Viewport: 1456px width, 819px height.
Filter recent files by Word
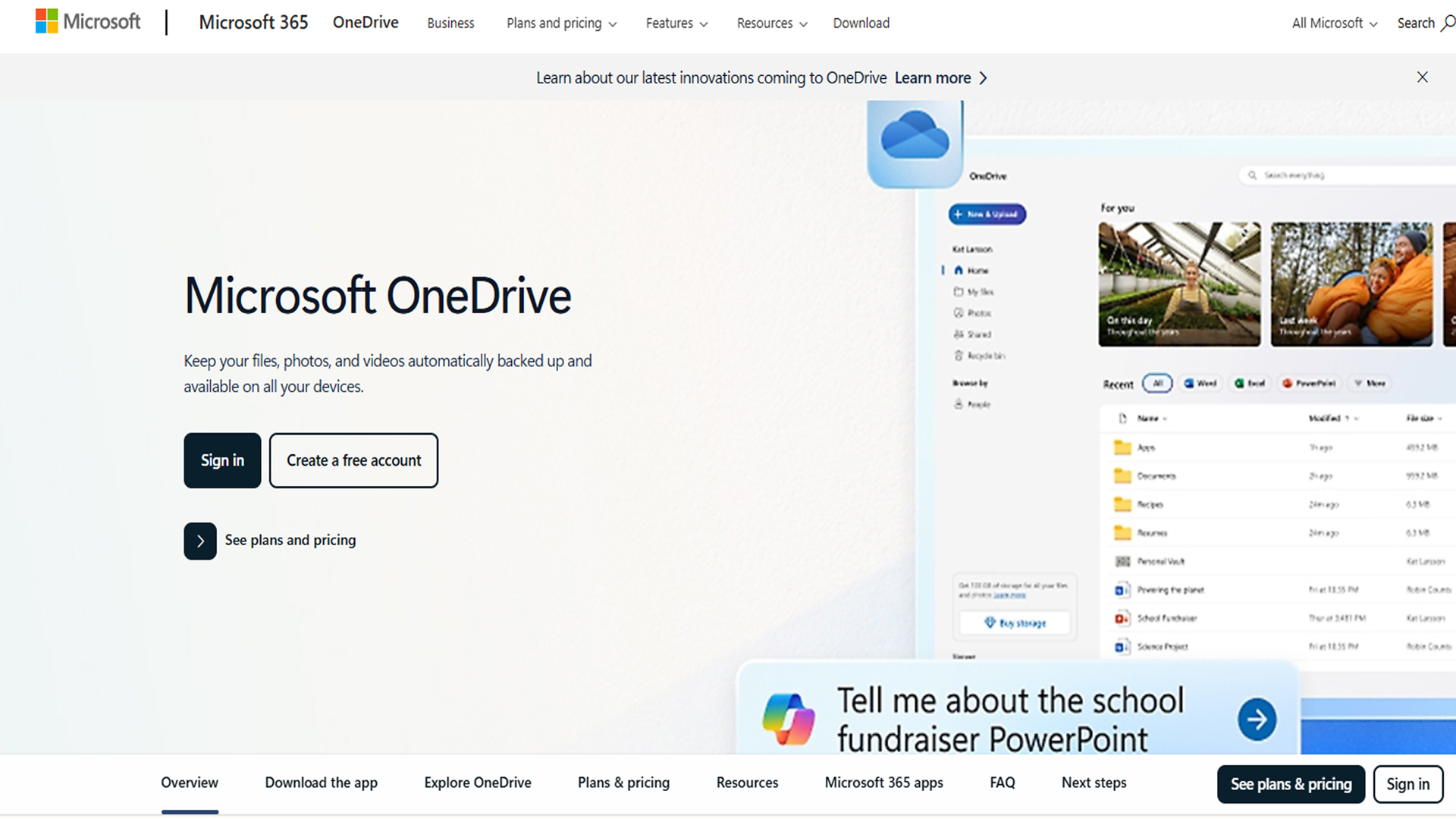coord(1200,384)
